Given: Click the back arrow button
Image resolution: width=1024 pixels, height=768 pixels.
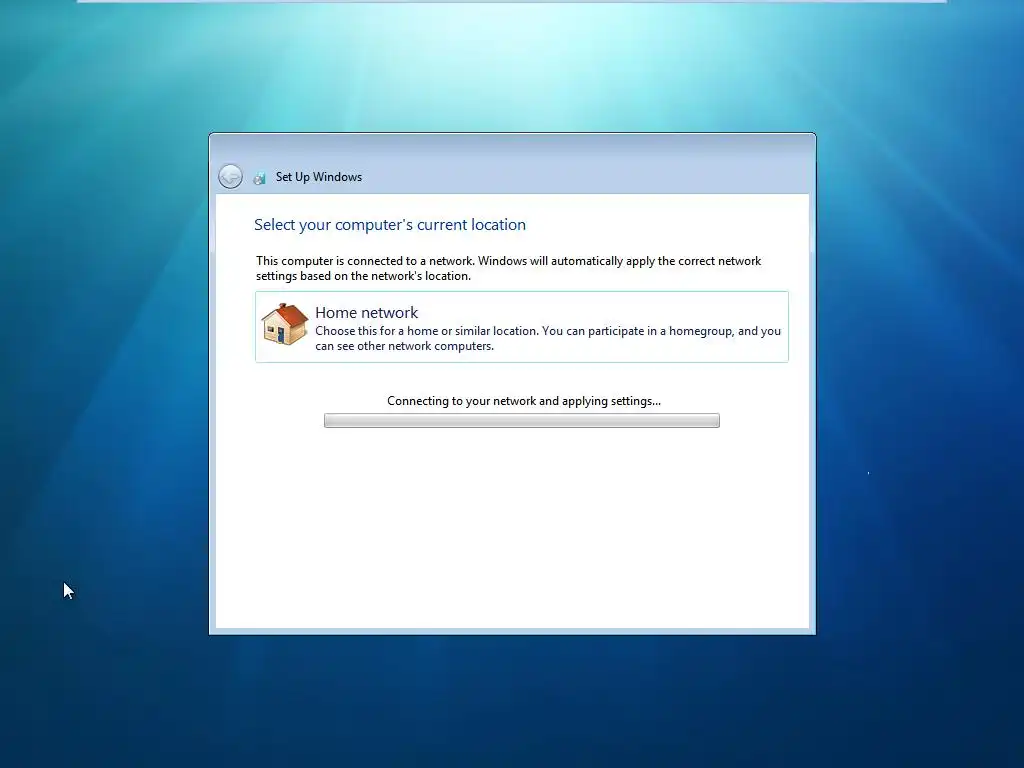Looking at the screenshot, I should [230, 176].
